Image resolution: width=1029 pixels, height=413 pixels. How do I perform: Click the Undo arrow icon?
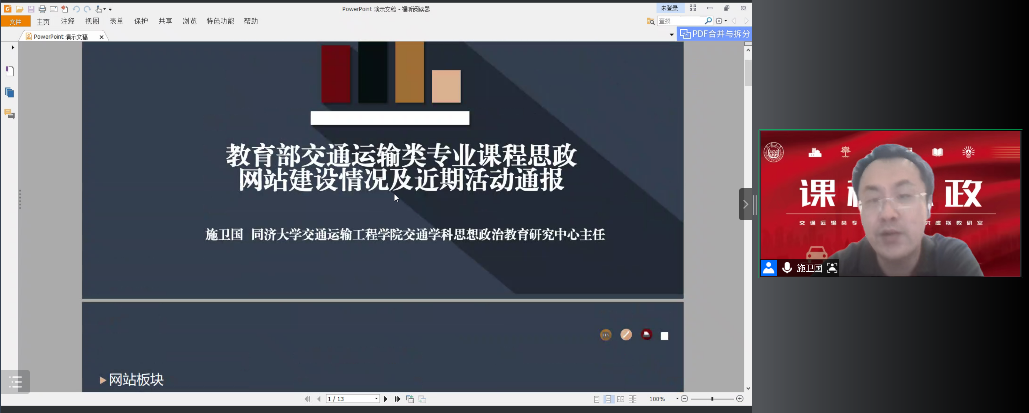coord(75,8)
